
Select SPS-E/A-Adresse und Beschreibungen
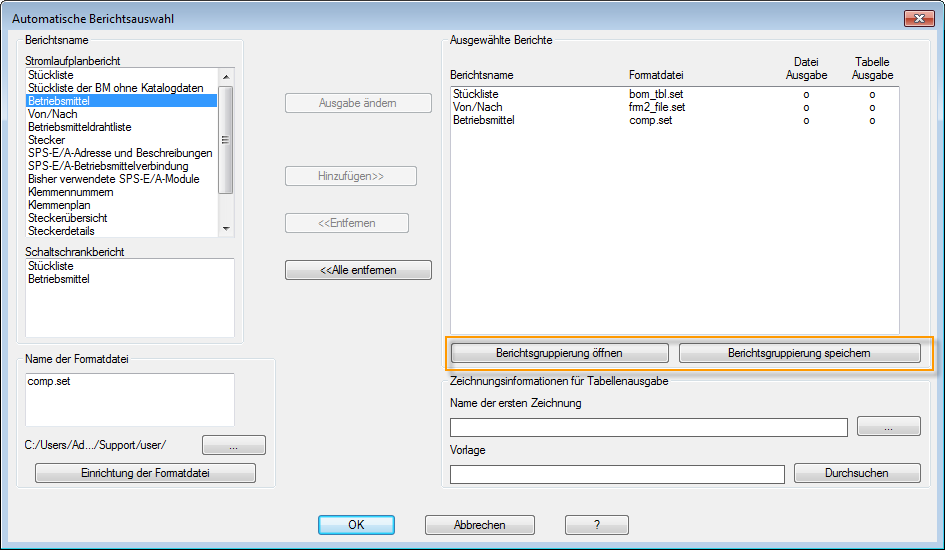click(120, 153)
